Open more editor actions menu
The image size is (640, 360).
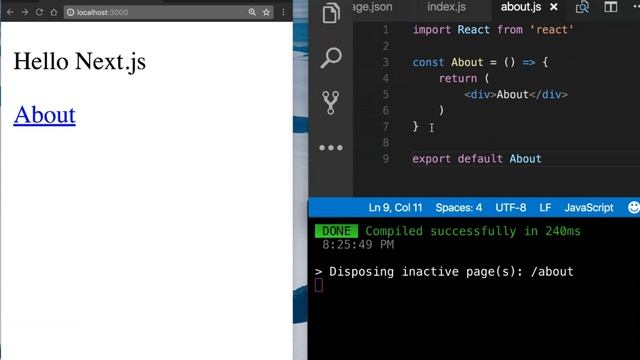click(636, 7)
